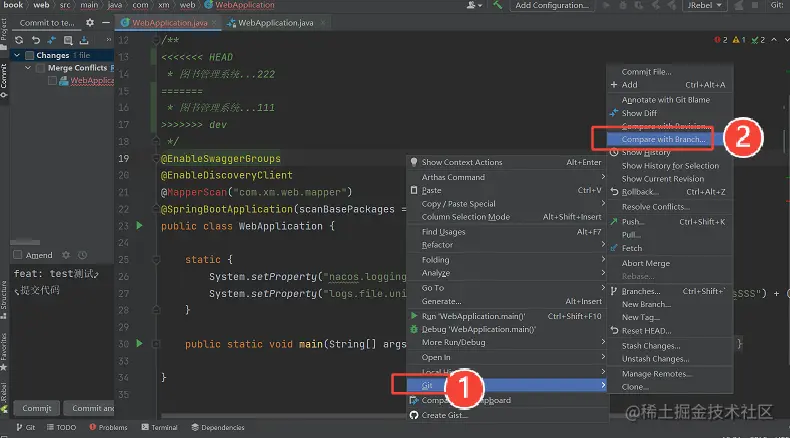Viewport: 790px width, 438px height.
Task: Click the 'main' breadcrumb segment
Action: coord(89,5)
